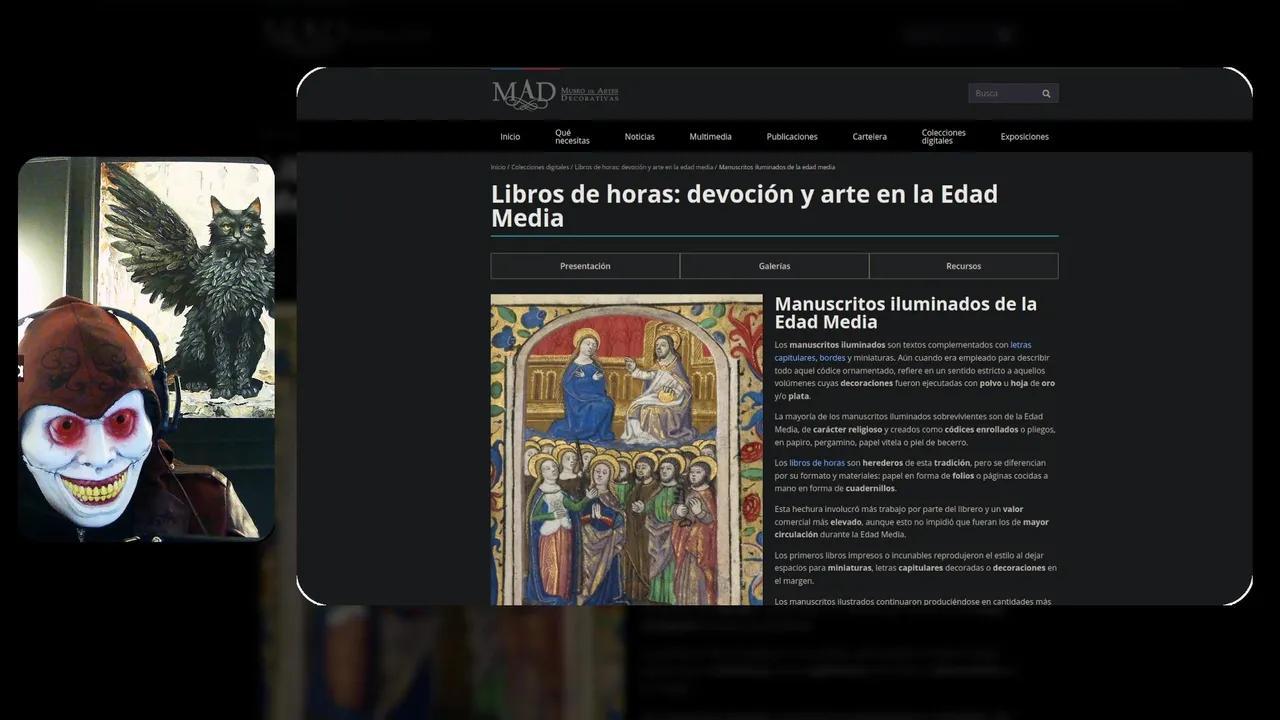Navigate to Cartelera section
Image resolution: width=1280 pixels, height=720 pixels.
[x=869, y=137]
